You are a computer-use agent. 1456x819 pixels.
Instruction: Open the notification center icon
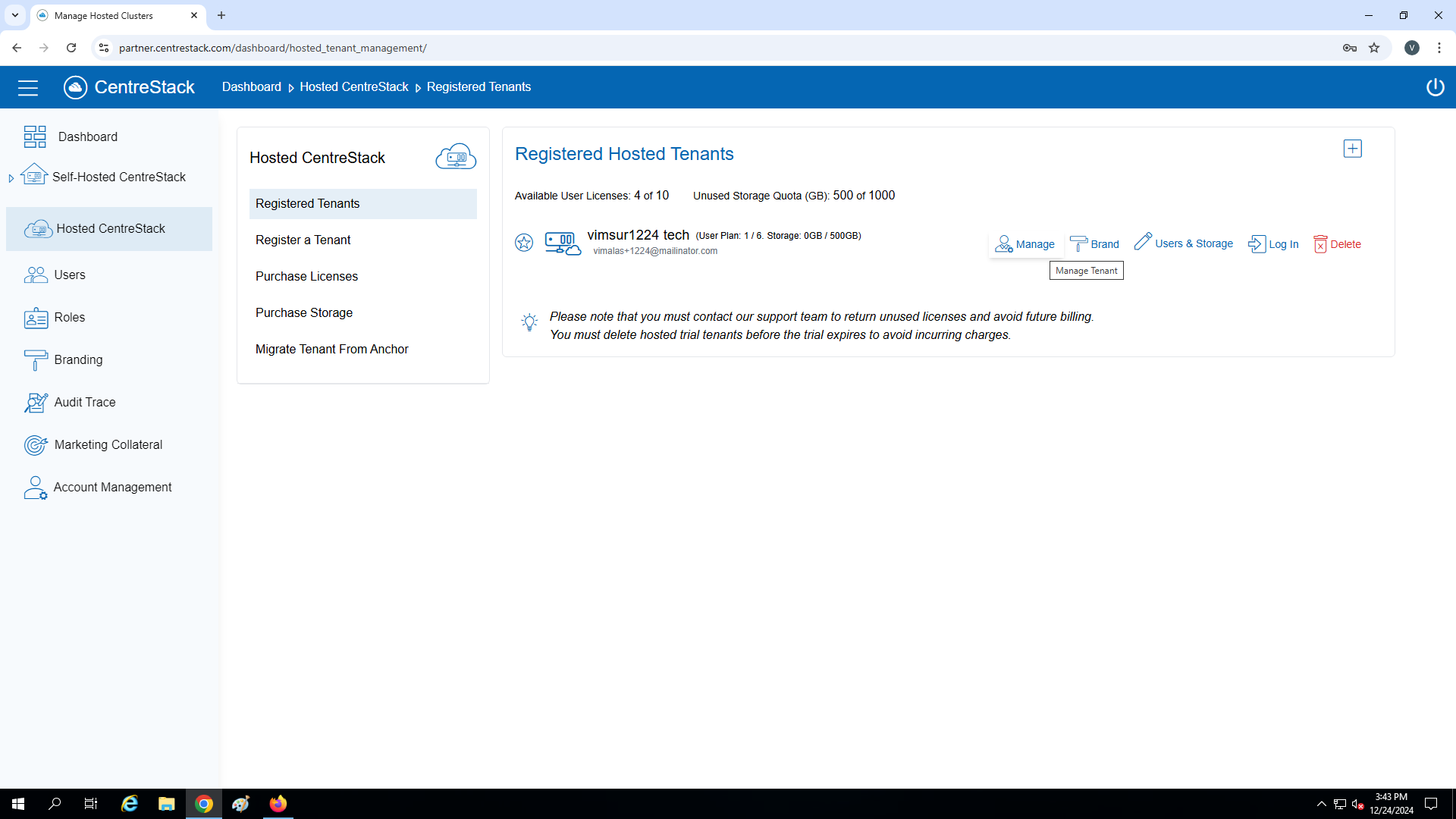coord(1431,804)
